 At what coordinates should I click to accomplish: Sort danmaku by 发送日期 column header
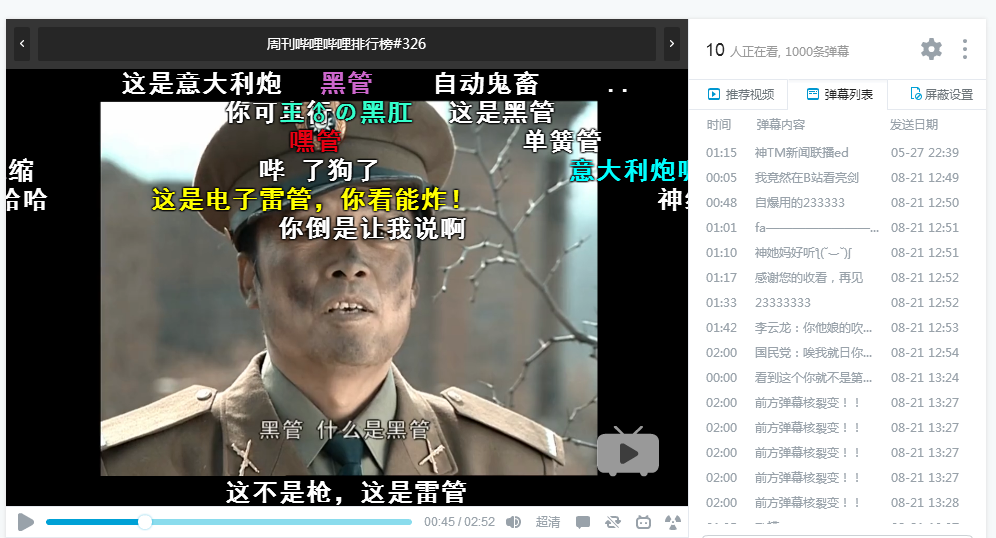pyautogui.click(x=913, y=125)
